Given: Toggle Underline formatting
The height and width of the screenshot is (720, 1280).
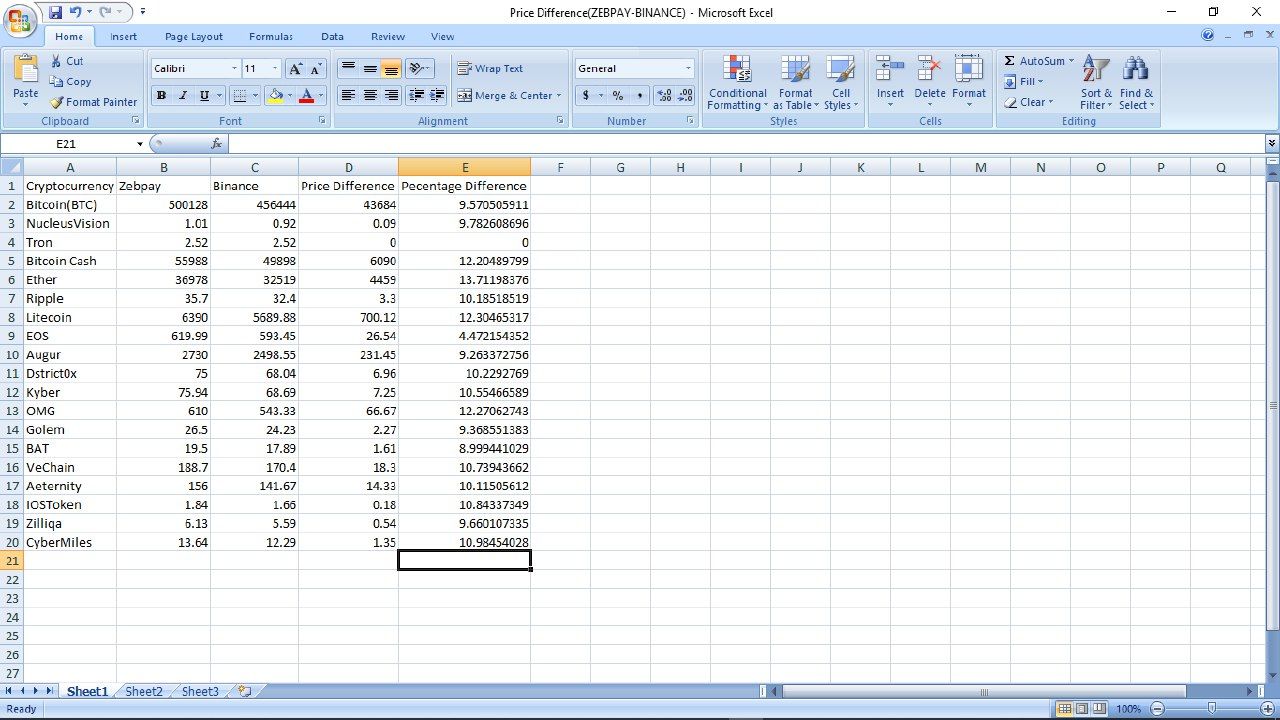Looking at the screenshot, I should [x=204, y=96].
